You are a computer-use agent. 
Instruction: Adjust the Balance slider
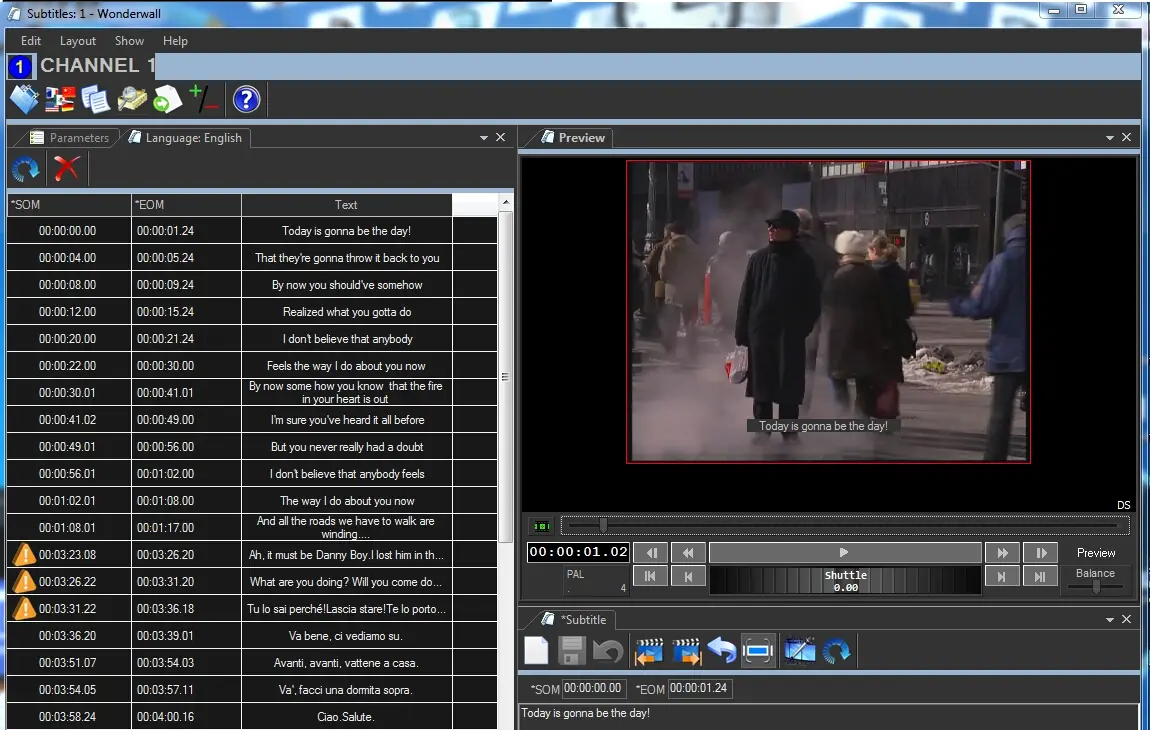tap(1096, 588)
